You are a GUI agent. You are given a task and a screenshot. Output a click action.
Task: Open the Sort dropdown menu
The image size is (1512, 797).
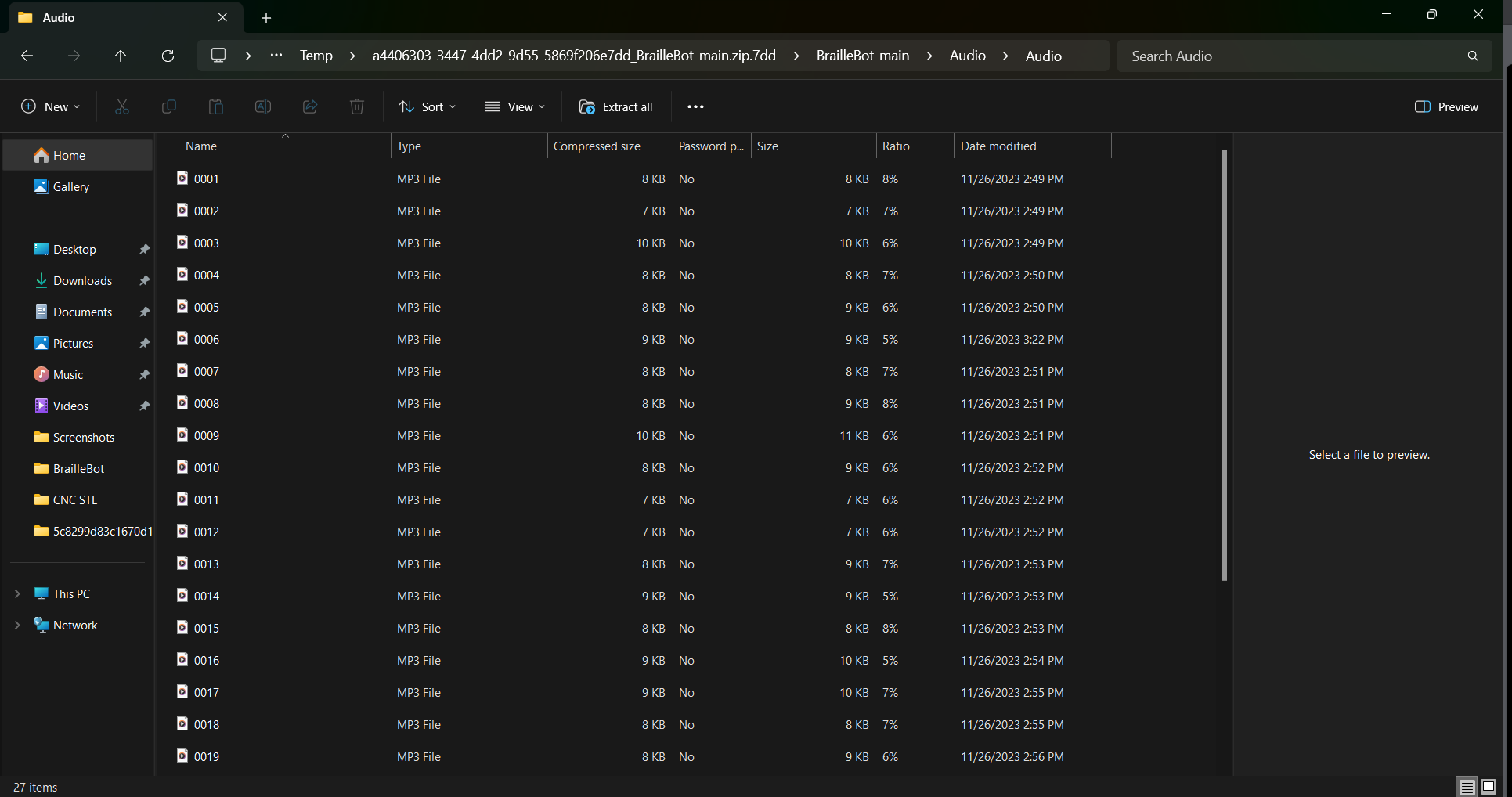pos(427,106)
